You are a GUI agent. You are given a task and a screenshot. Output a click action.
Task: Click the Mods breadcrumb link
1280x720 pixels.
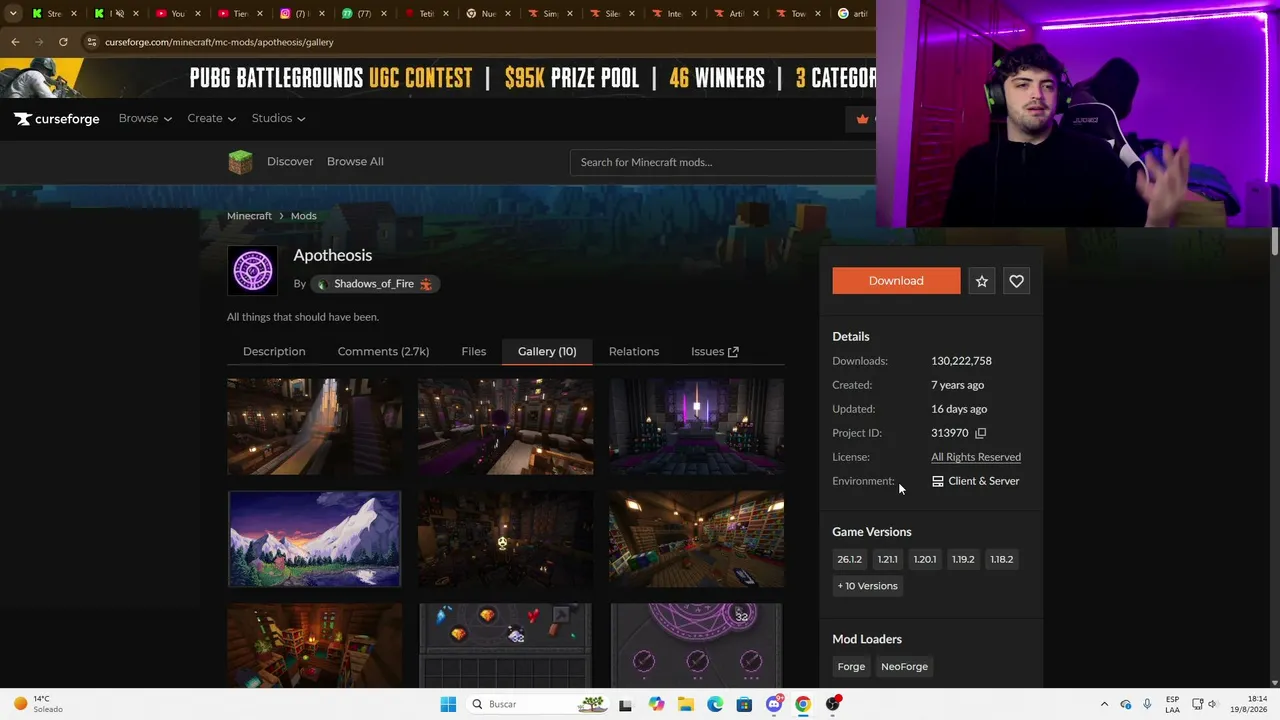click(x=304, y=216)
